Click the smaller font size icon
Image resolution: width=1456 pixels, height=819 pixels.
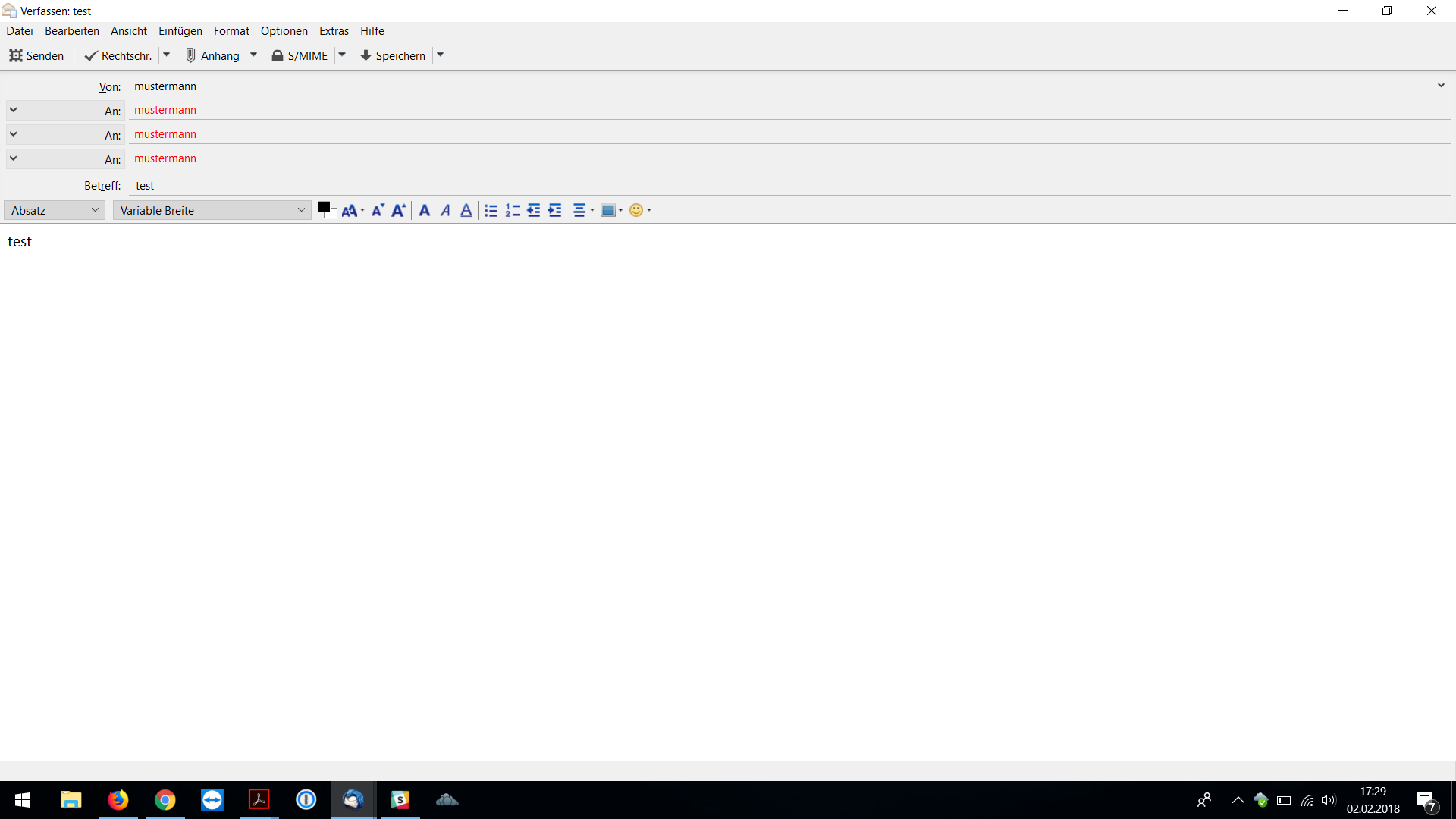[x=377, y=211]
